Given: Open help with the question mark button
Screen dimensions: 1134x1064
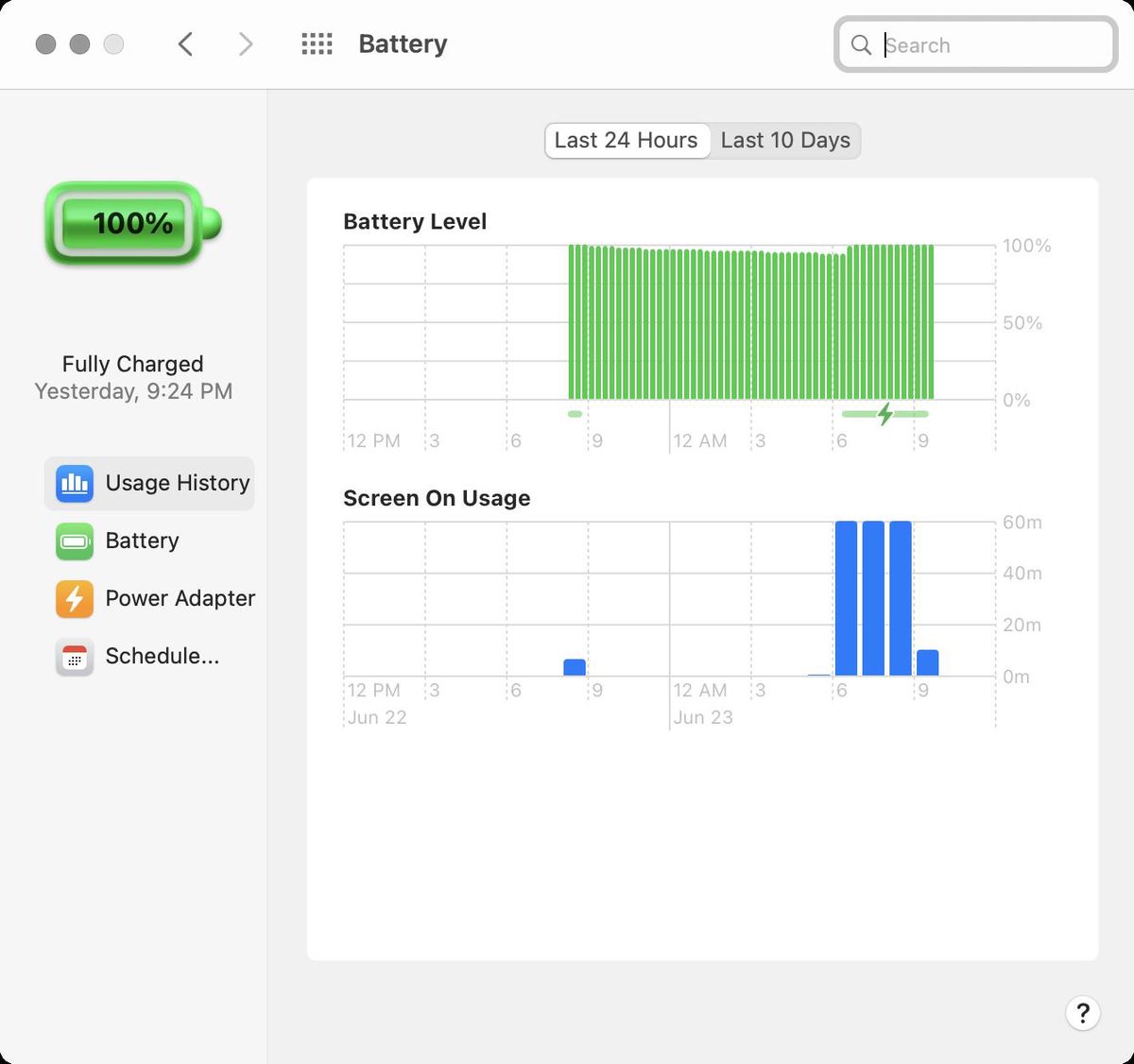Looking at the screenshot, I should pos(1083,1013).
